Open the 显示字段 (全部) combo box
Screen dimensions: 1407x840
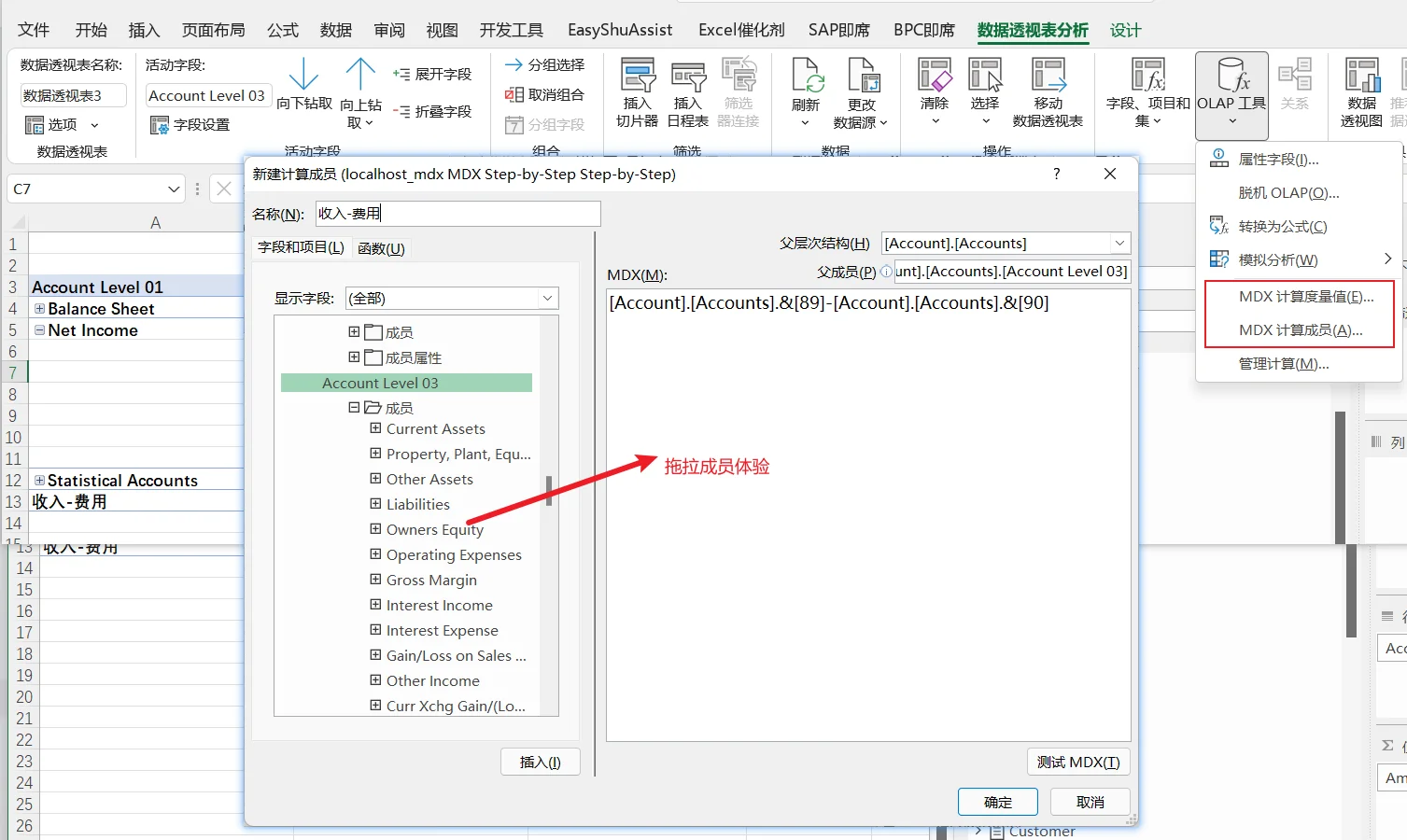coord(452,298)
